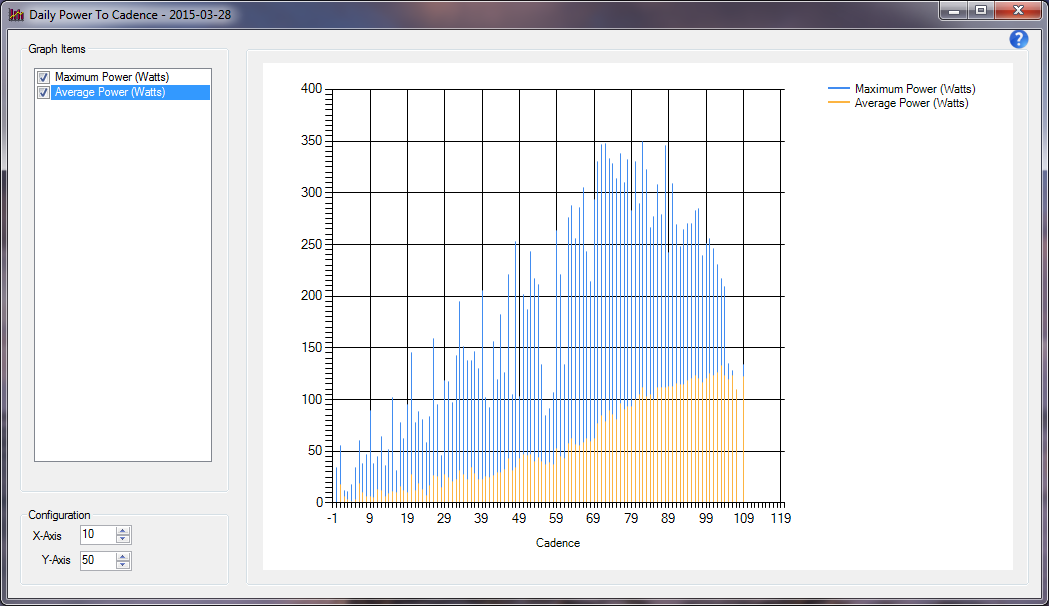Minimize the Daily Power To Cadence window
This screenshot has width=1049, height=606.
point(955,10)
